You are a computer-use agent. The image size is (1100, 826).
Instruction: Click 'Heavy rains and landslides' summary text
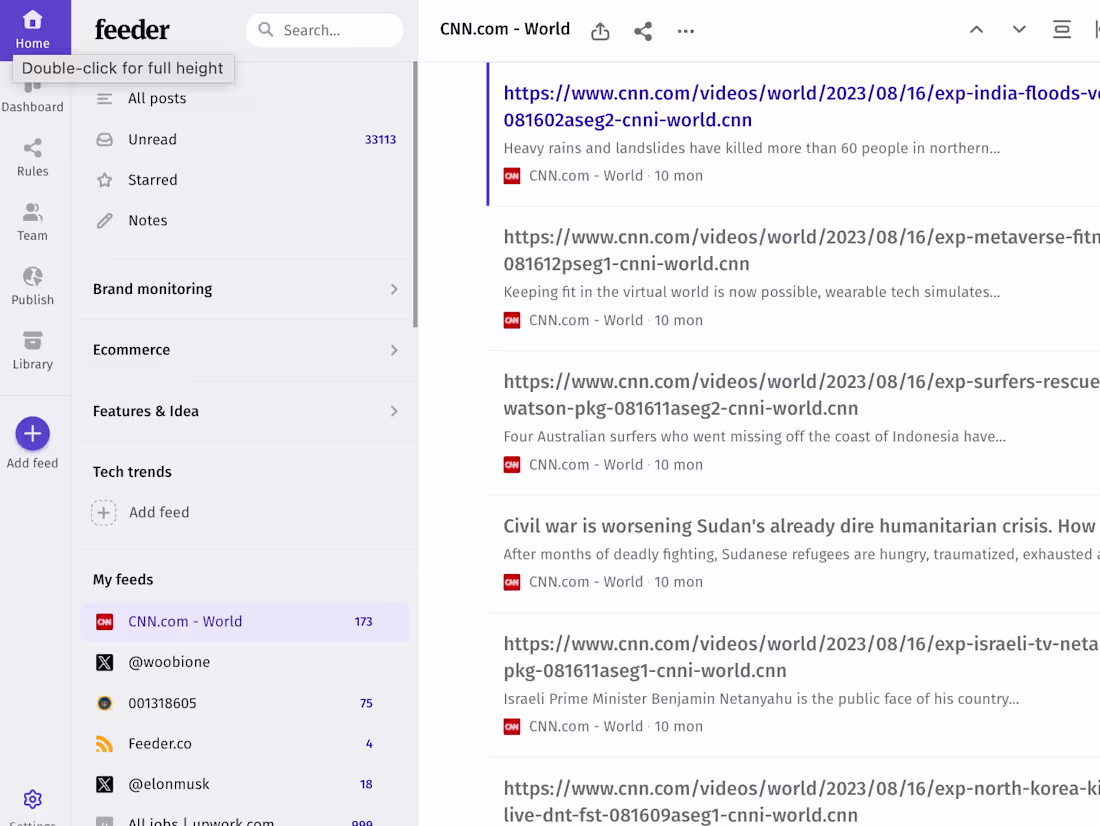[x=751, y=148]
